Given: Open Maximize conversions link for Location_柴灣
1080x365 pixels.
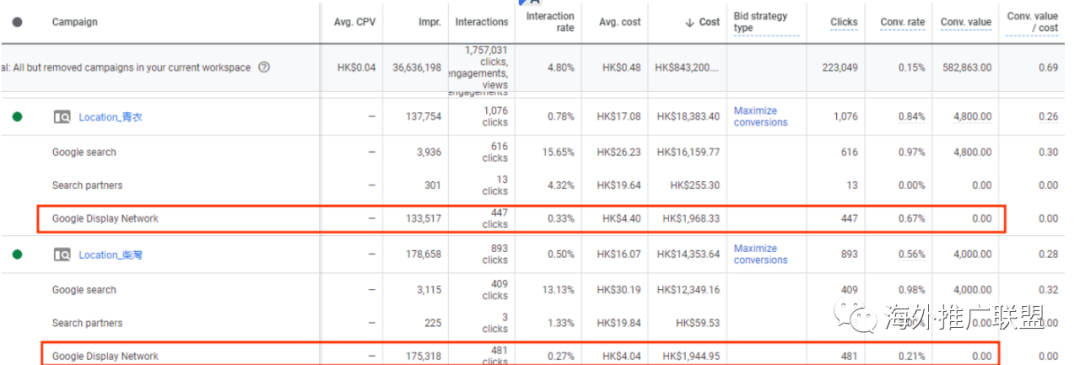Looking at the screenshot, I should pos(760,254).
